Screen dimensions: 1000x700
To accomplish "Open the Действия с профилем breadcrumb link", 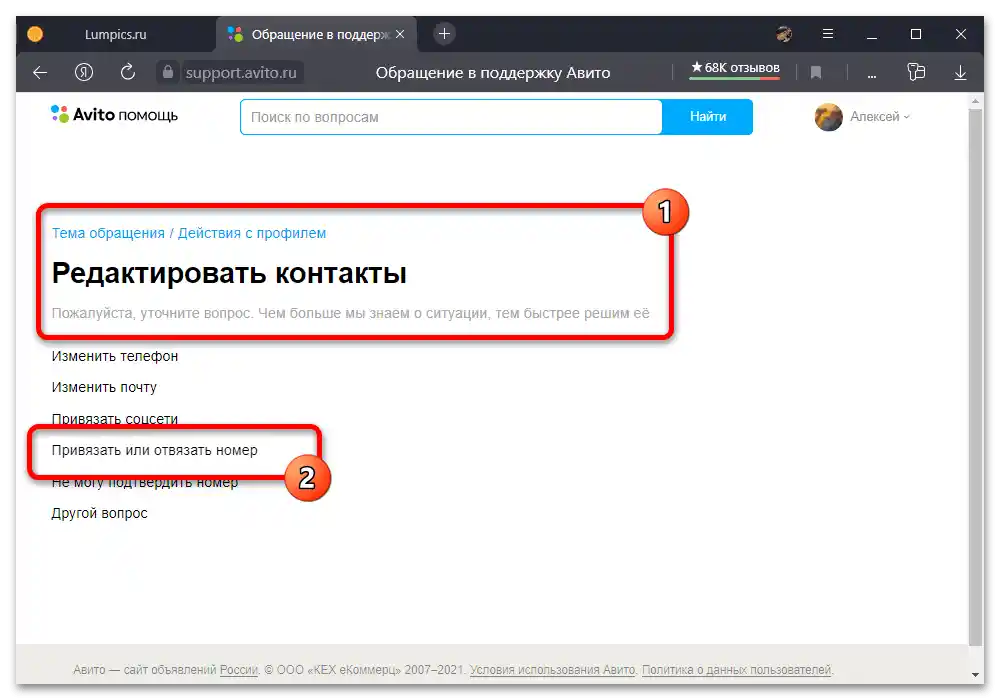I will [x=252, y=233].
